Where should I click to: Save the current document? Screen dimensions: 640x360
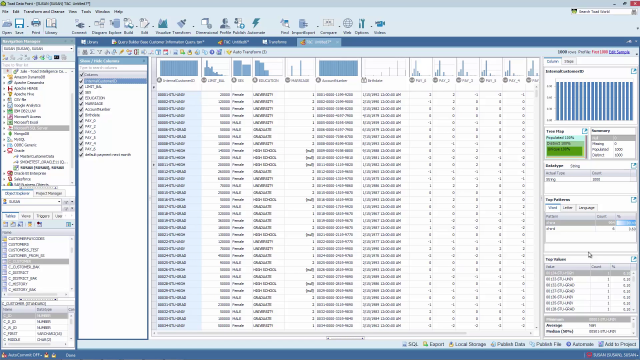pos(19,26)
